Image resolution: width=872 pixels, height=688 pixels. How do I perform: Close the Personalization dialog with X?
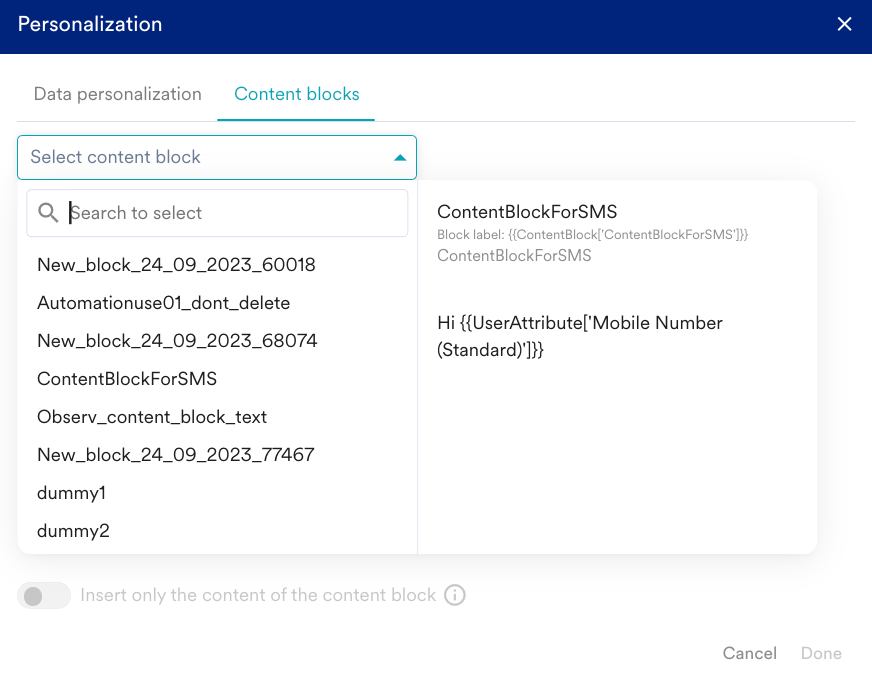(844, 24)
